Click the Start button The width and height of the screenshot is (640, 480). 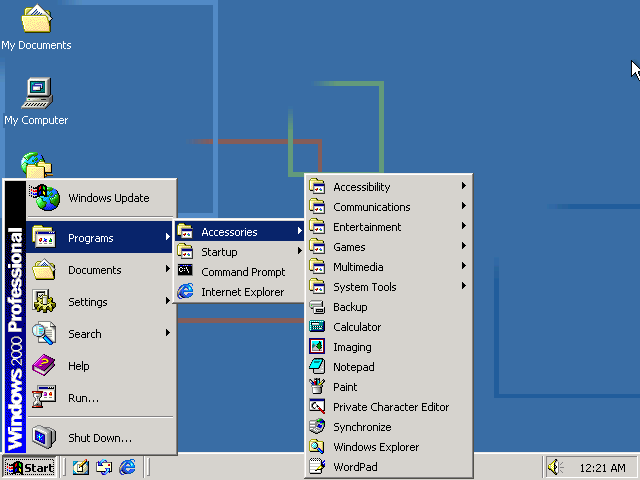[x=29, y=467]
